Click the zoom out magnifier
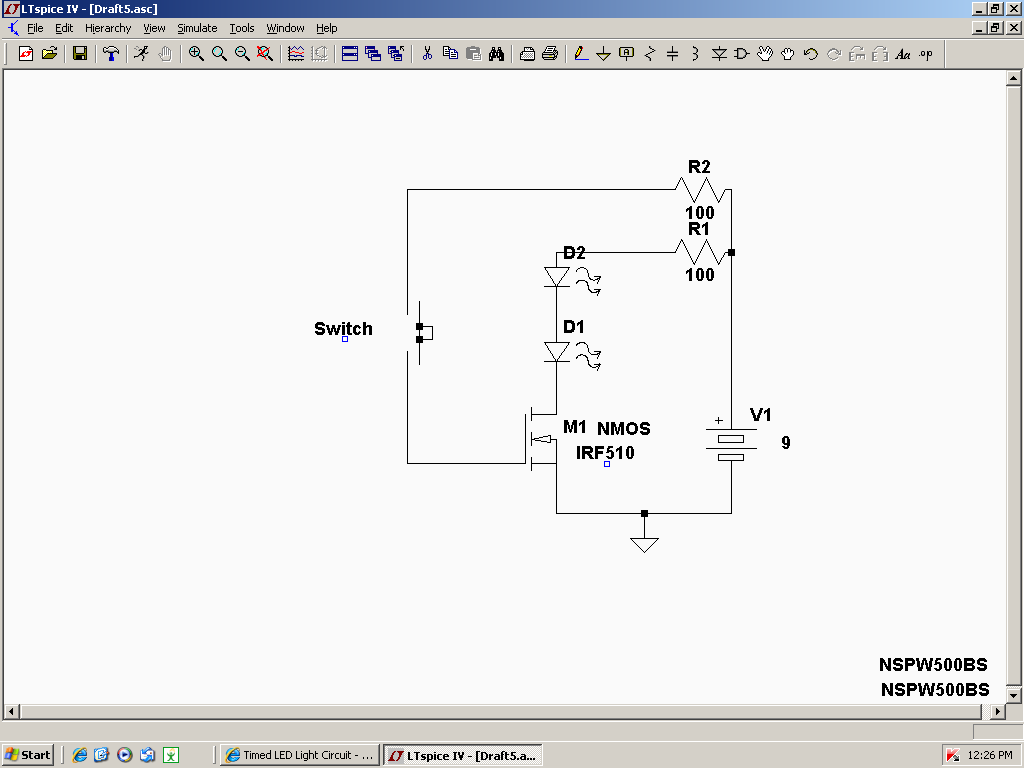This screenshot has width=1024, height=768. [242, 54]
